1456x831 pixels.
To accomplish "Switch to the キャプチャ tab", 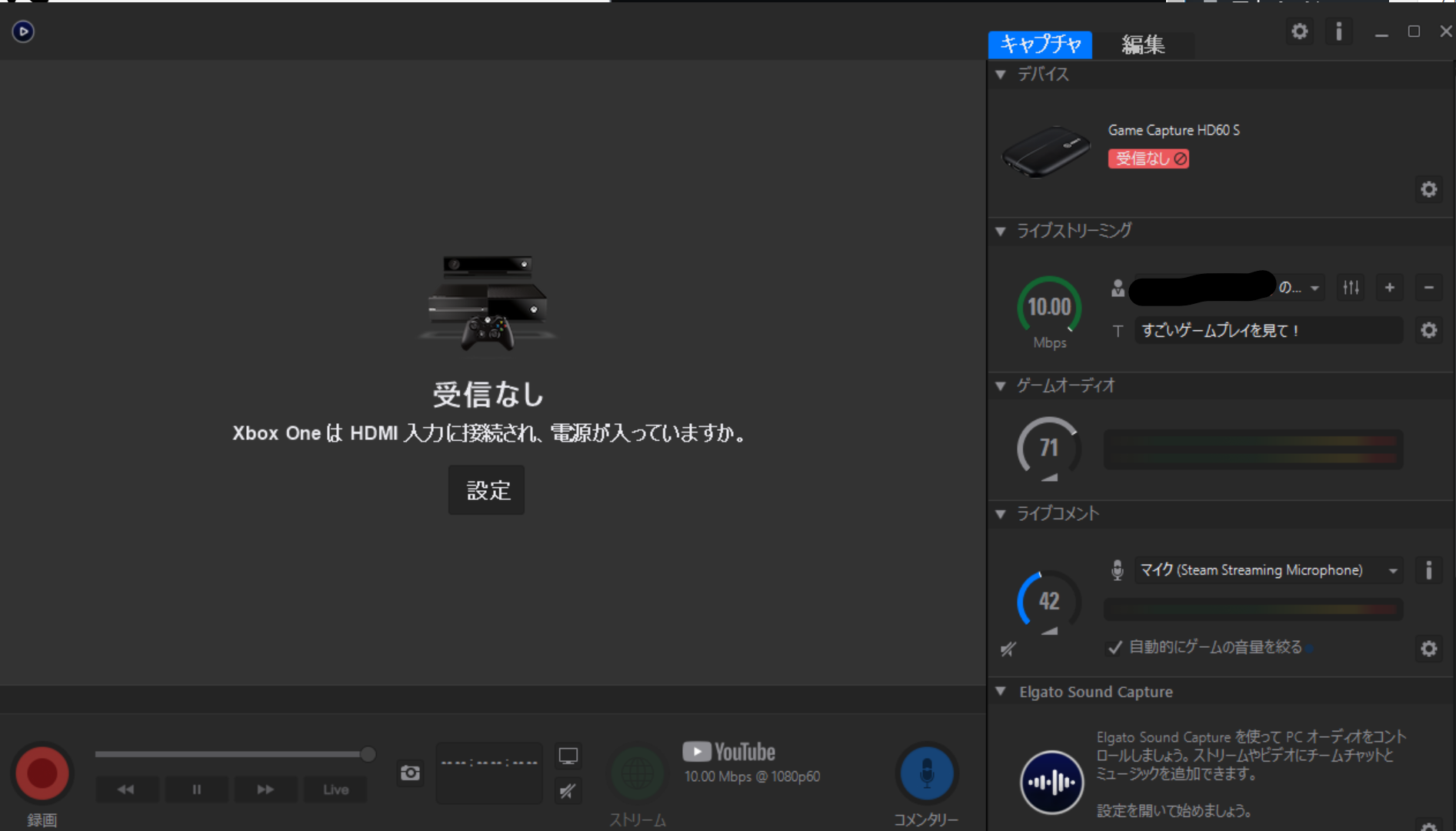I will [1040, 44].
